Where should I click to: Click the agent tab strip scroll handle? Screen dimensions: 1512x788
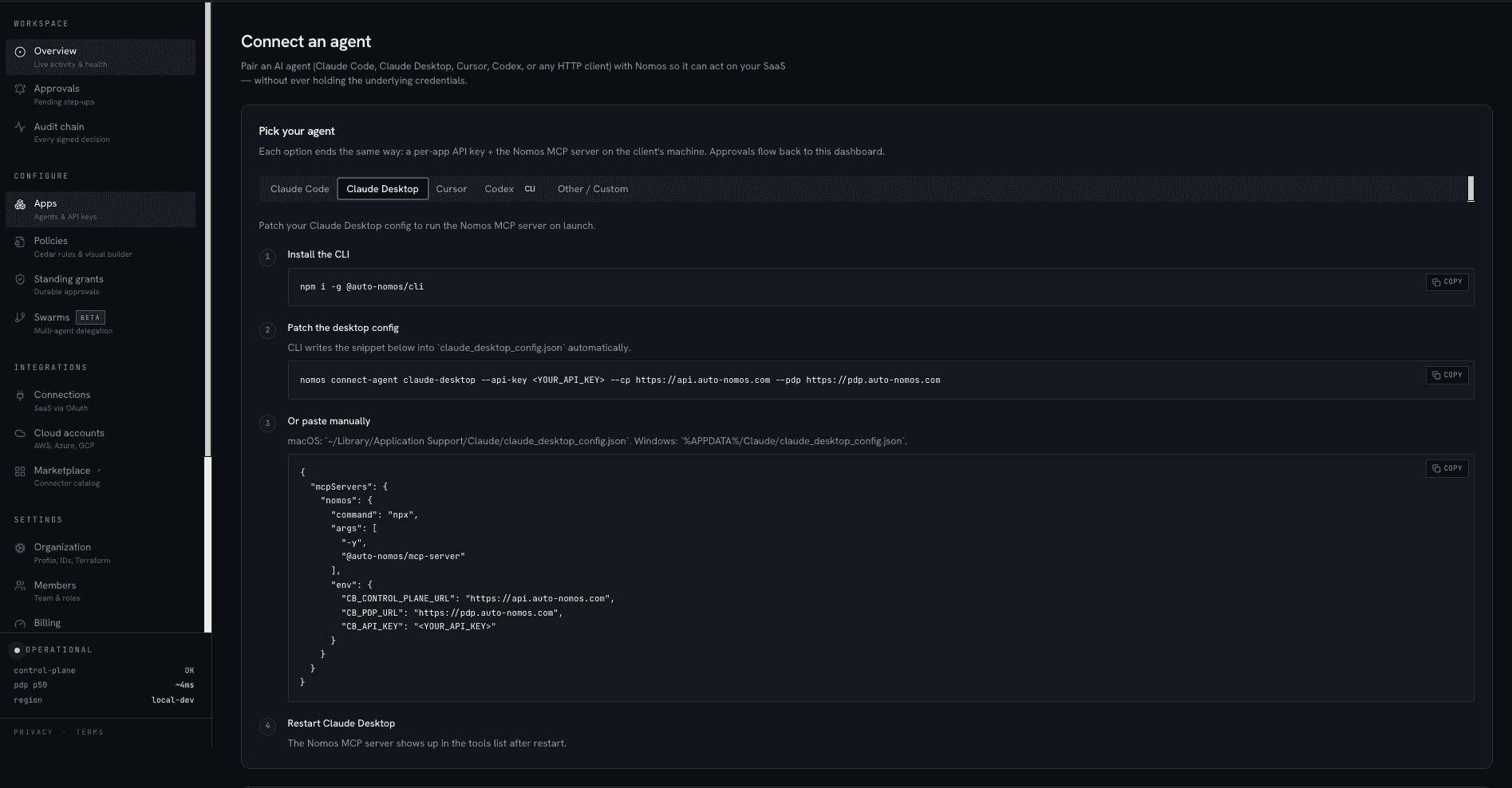[x=1471, y=189]
